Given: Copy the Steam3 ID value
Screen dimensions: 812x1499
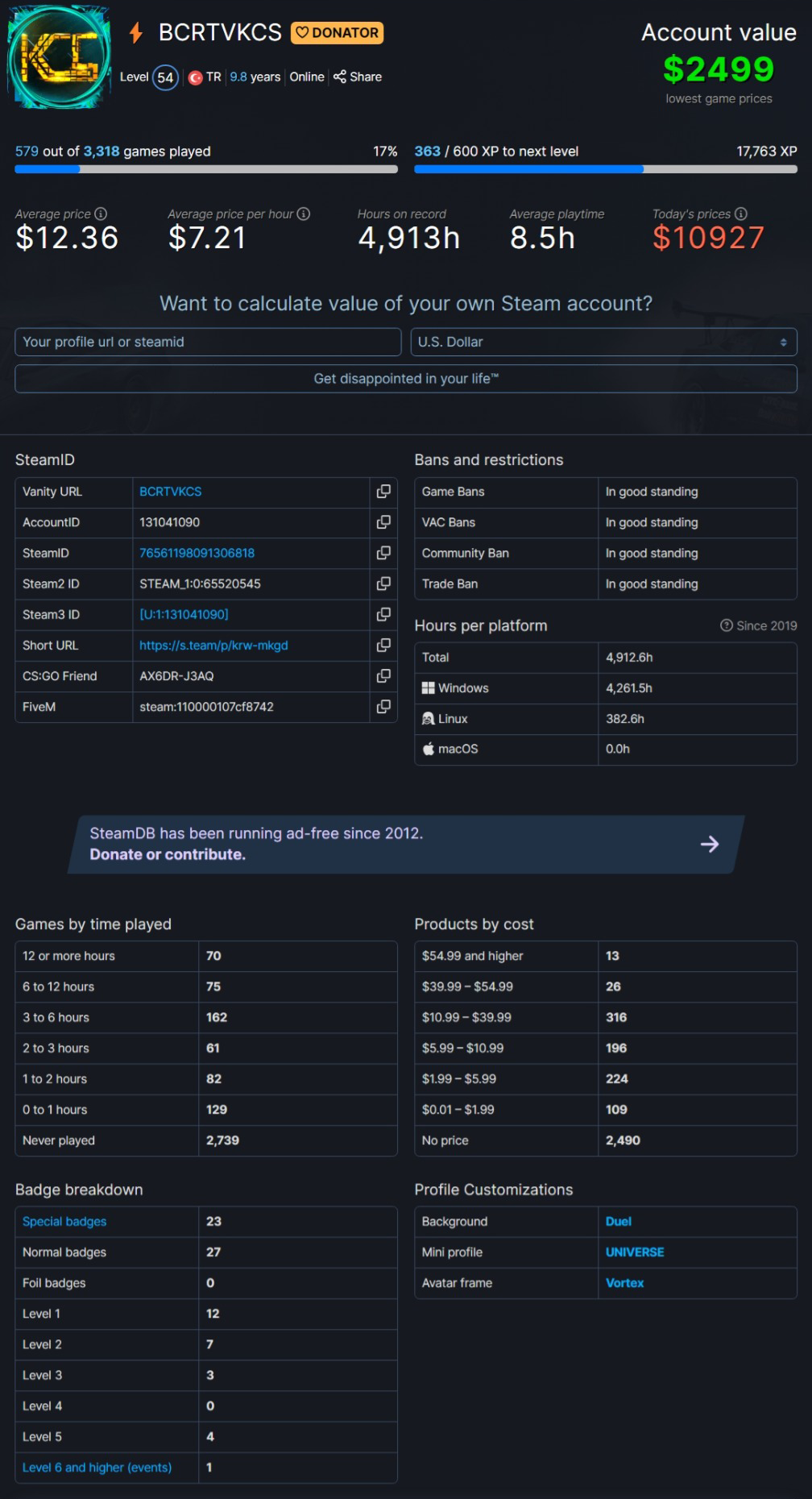Looking at the screenshot, I should point(383,614).
